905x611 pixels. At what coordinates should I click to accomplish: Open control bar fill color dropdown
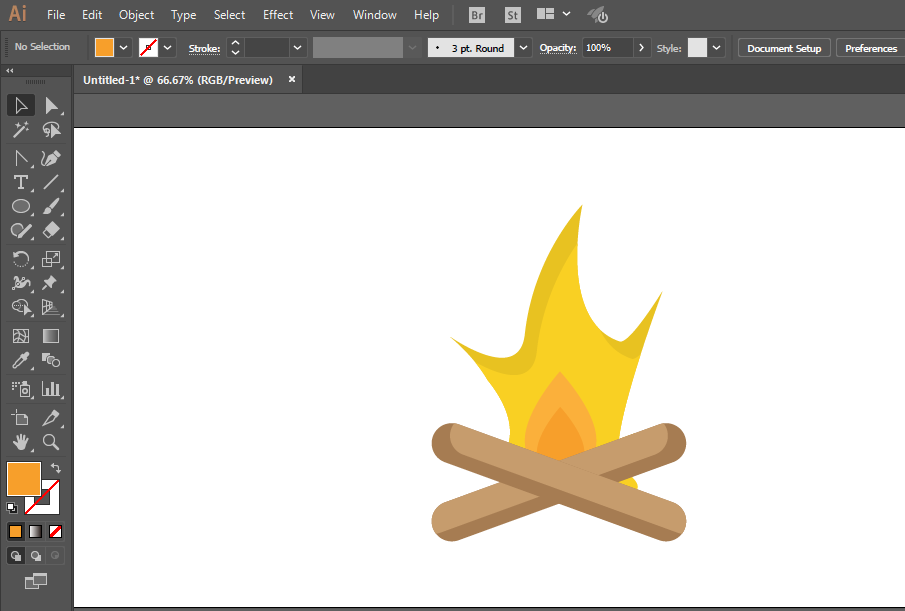(x=124, y=48)
